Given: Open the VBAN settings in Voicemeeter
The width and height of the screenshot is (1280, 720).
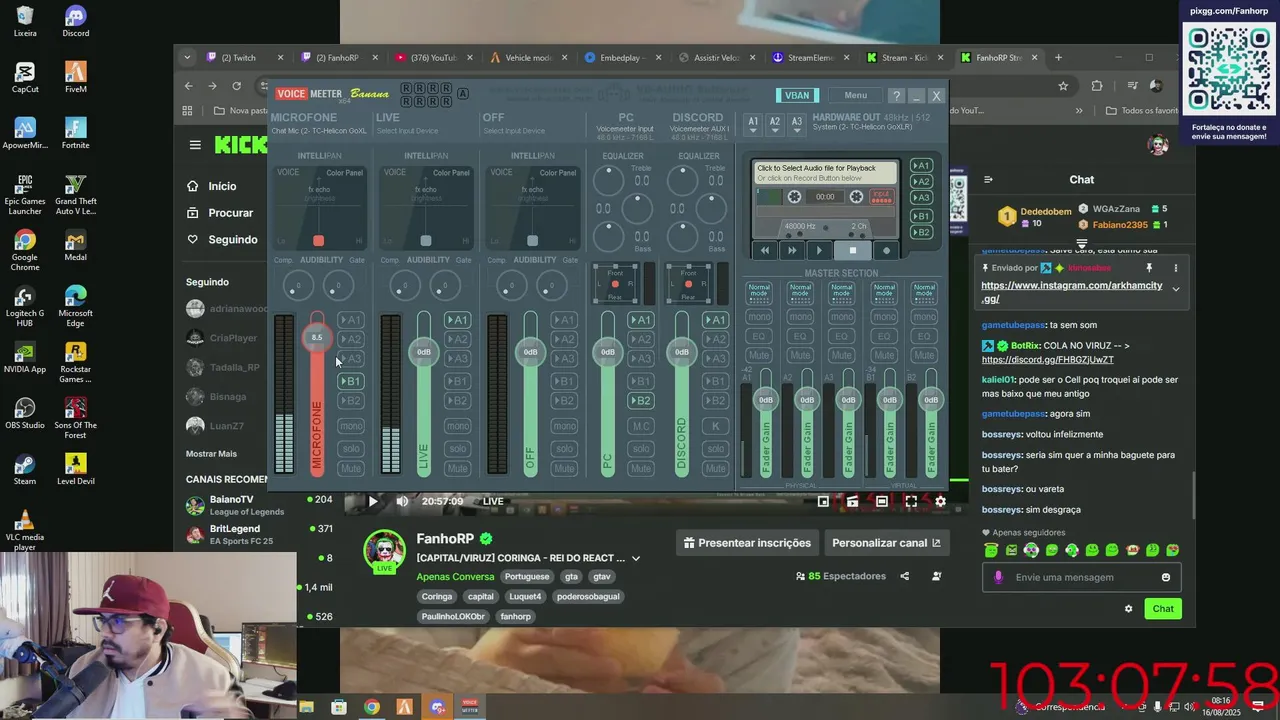Looking at the screenshot, I should click(x=797, y=95).
